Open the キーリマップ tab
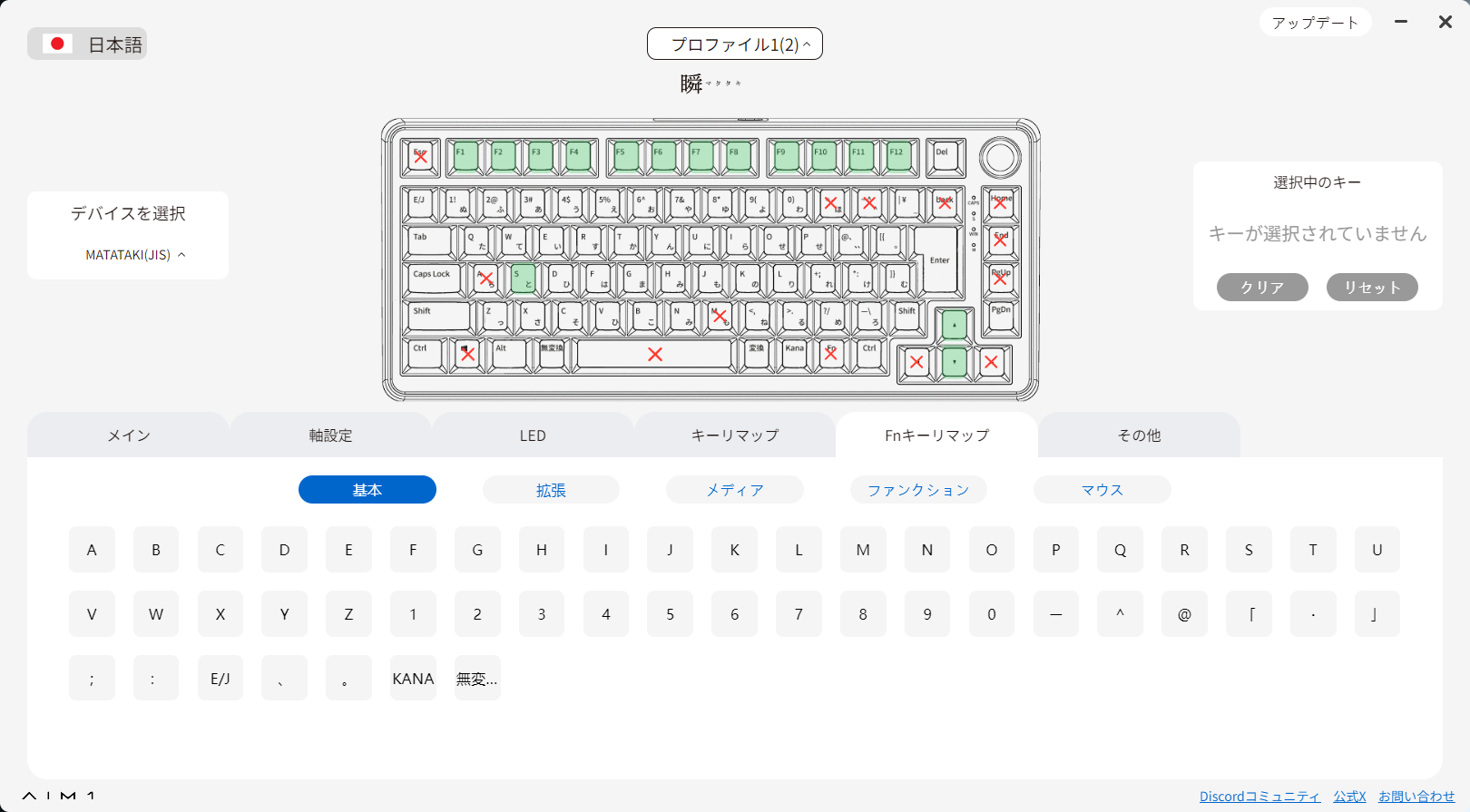The height and width of the screenshot is (812, 1470). [x=734, y=435]
